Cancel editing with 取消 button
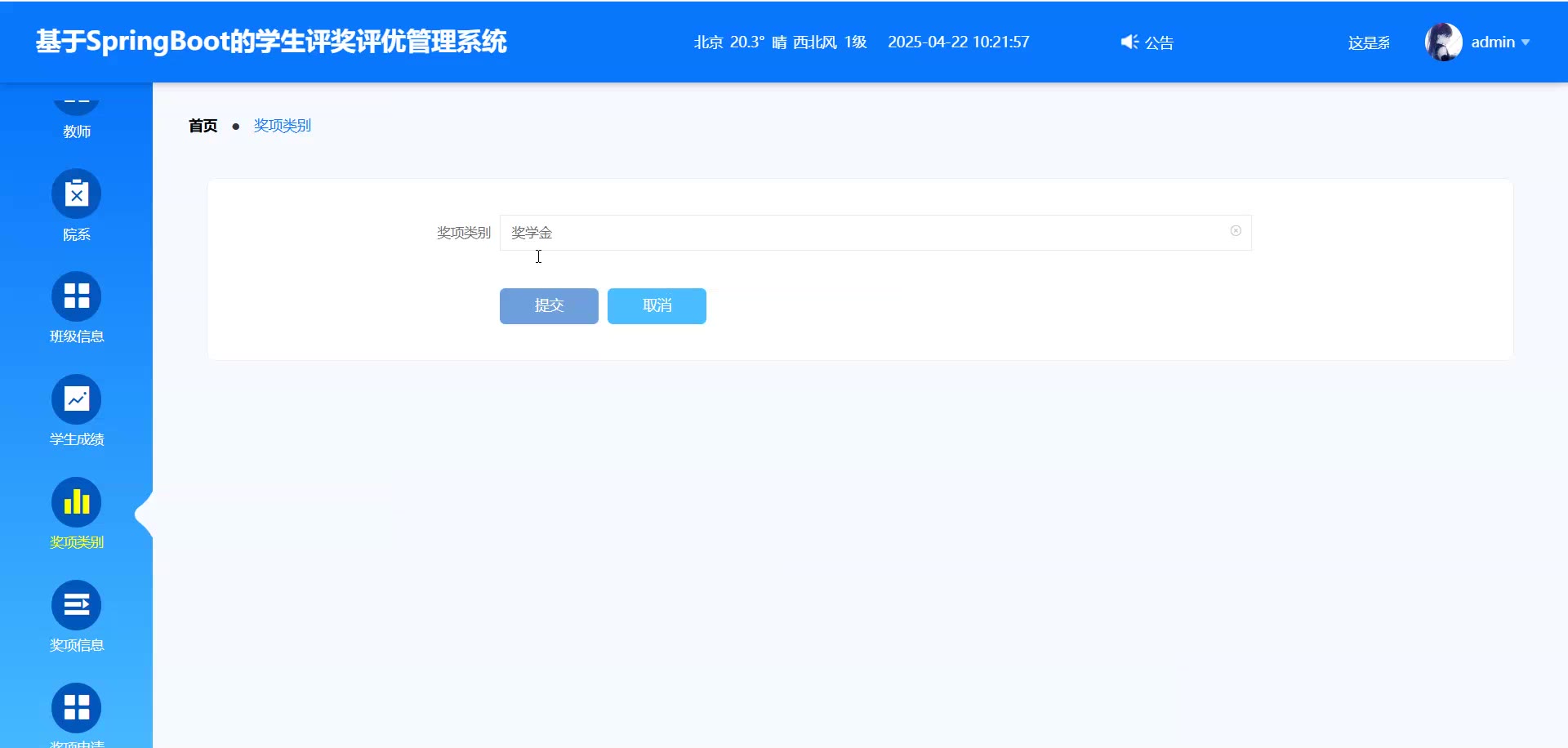The image size is (1568, 748). pyautogui.click(x=657, y=306)
